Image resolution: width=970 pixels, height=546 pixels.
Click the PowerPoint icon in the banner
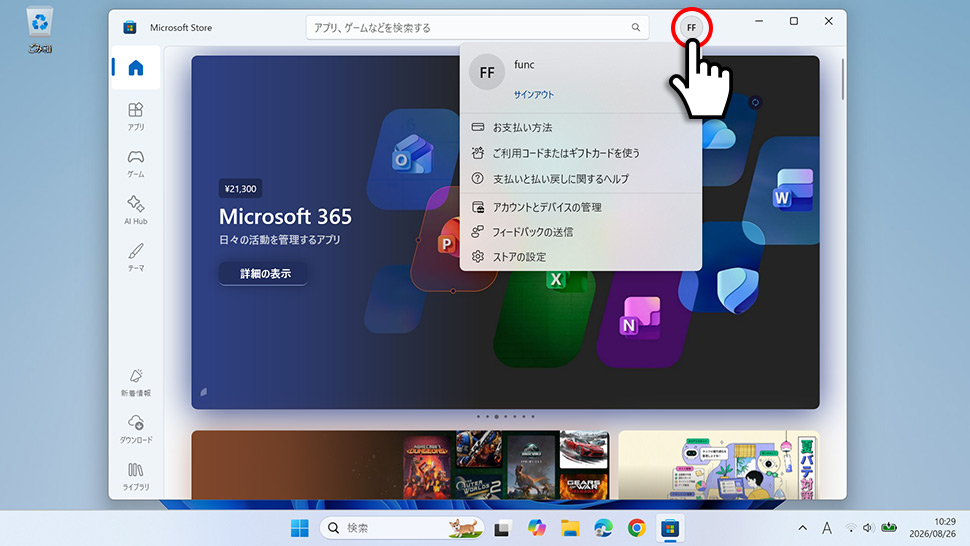click(x=450, y=238)
